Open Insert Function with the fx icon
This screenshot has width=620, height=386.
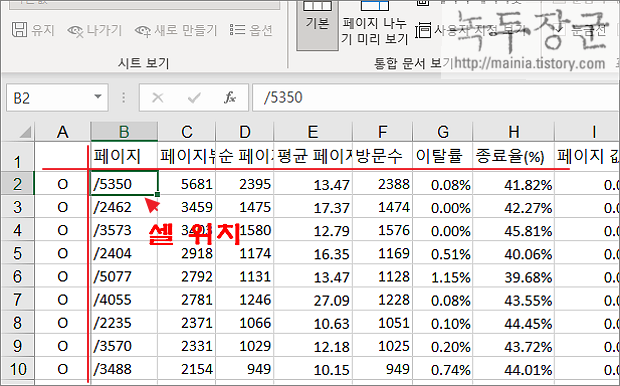coord(230,97)
